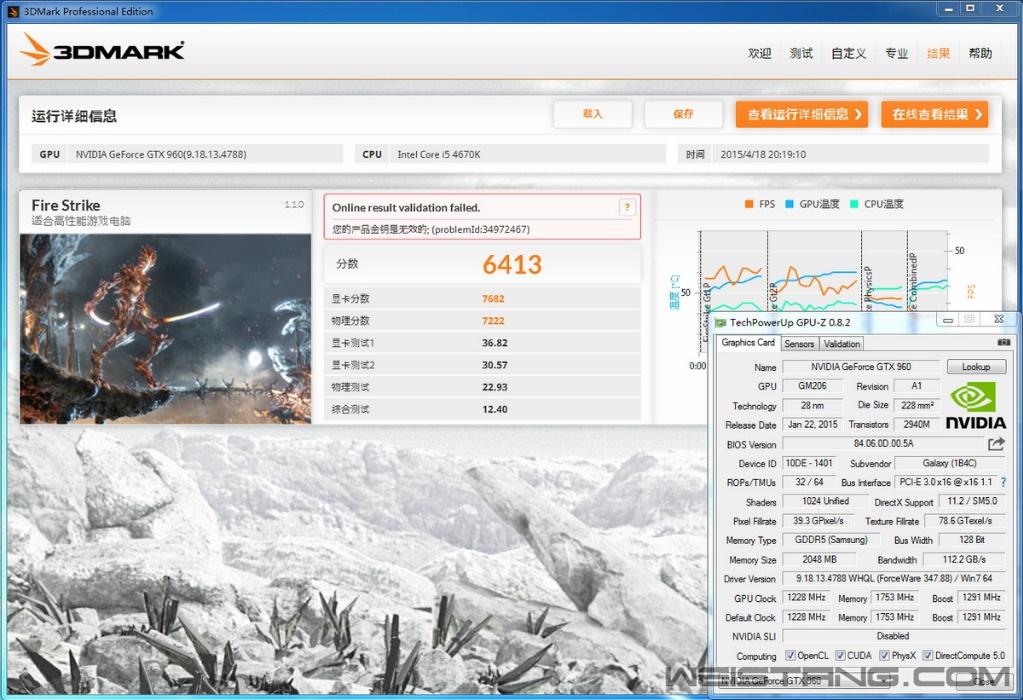The width and height of the screenshot is (1023, 700).
Task: Click the 3DMark title bar app icon
Action: [13, 11]
